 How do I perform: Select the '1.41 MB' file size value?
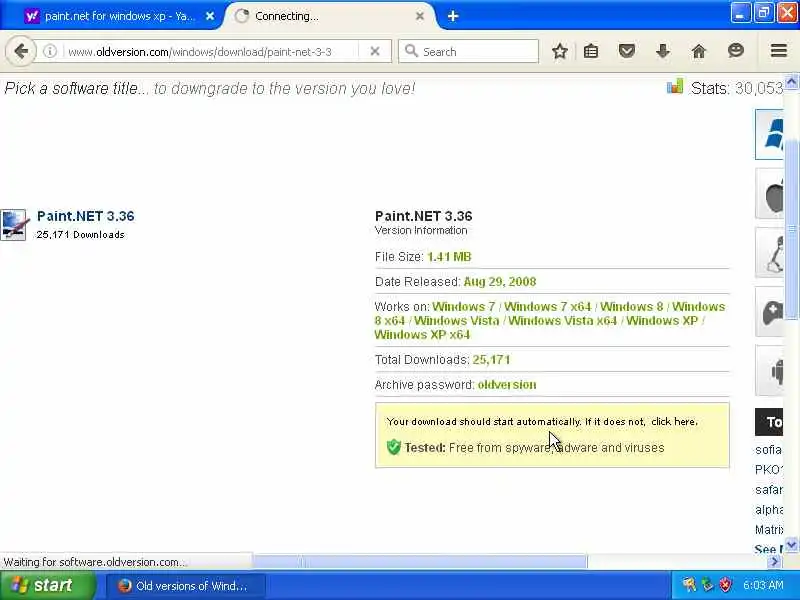pyautogui.click(x=449, y=257)
